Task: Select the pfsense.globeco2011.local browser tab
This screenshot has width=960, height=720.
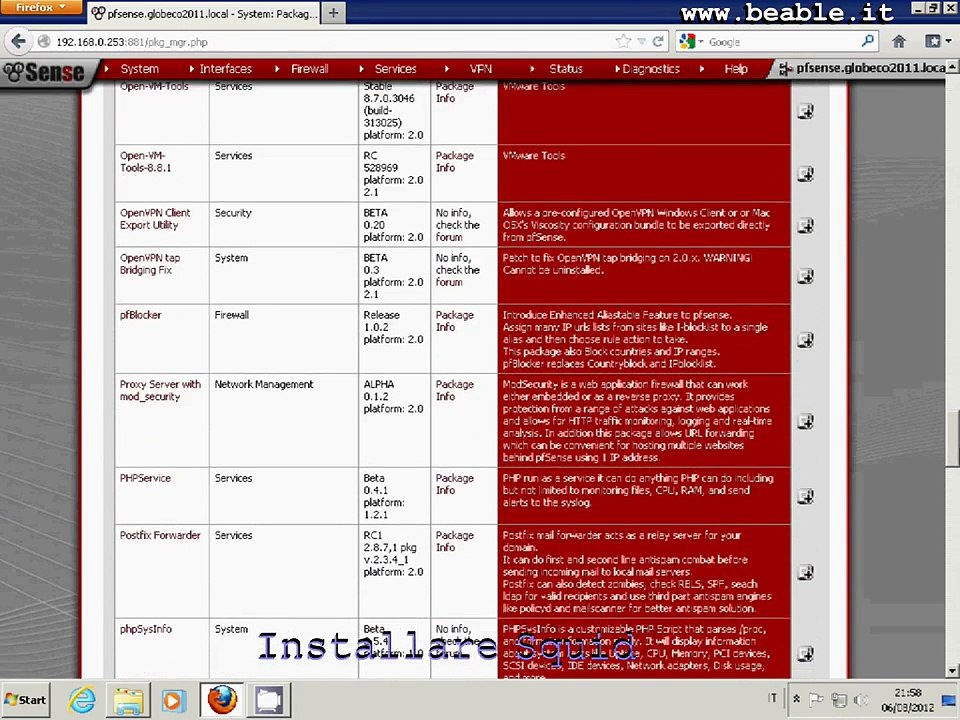Action: click(204, 13)
